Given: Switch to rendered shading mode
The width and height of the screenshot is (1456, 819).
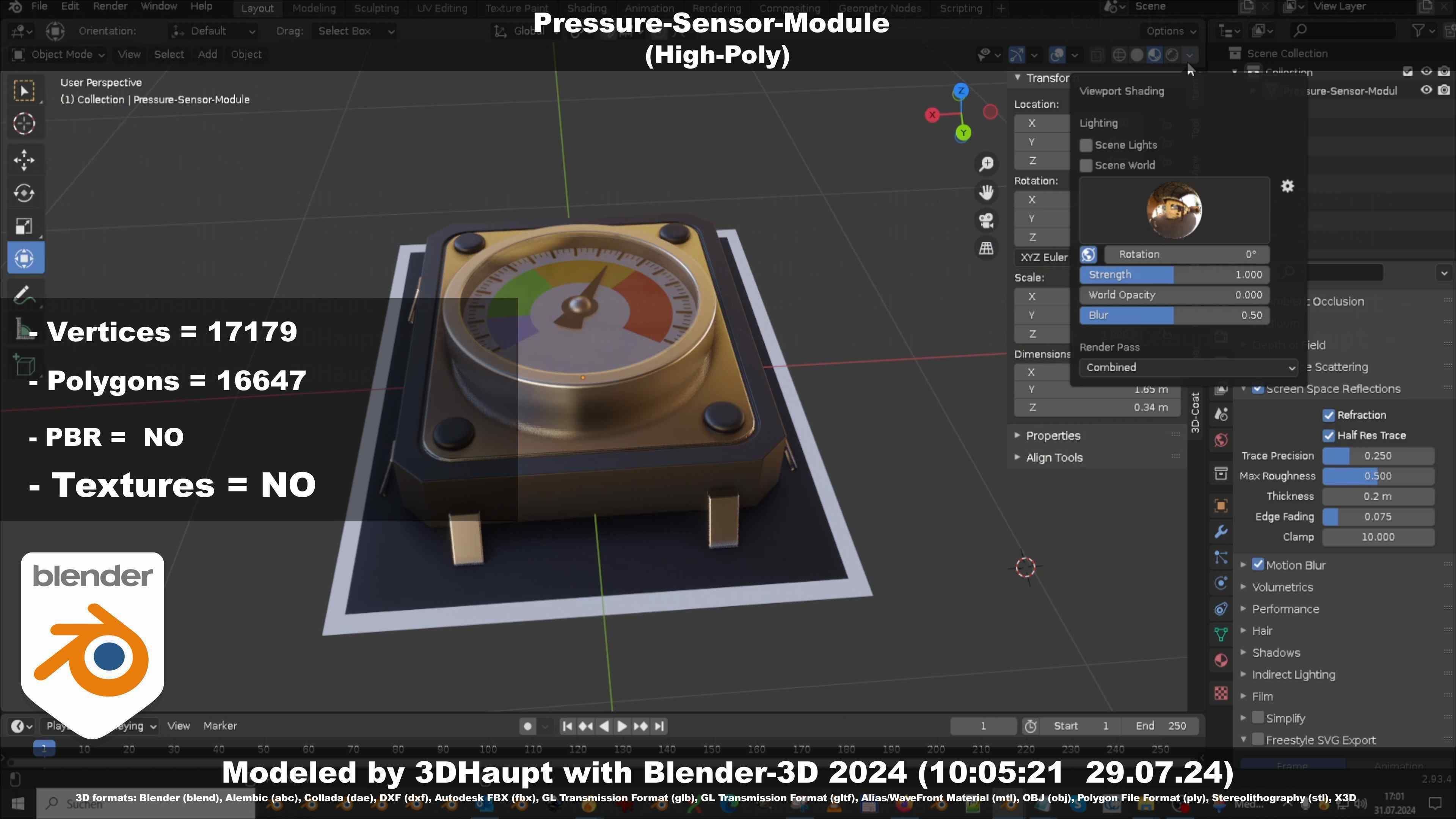Looking at the screenshot, I should (x=1172, y=55).
